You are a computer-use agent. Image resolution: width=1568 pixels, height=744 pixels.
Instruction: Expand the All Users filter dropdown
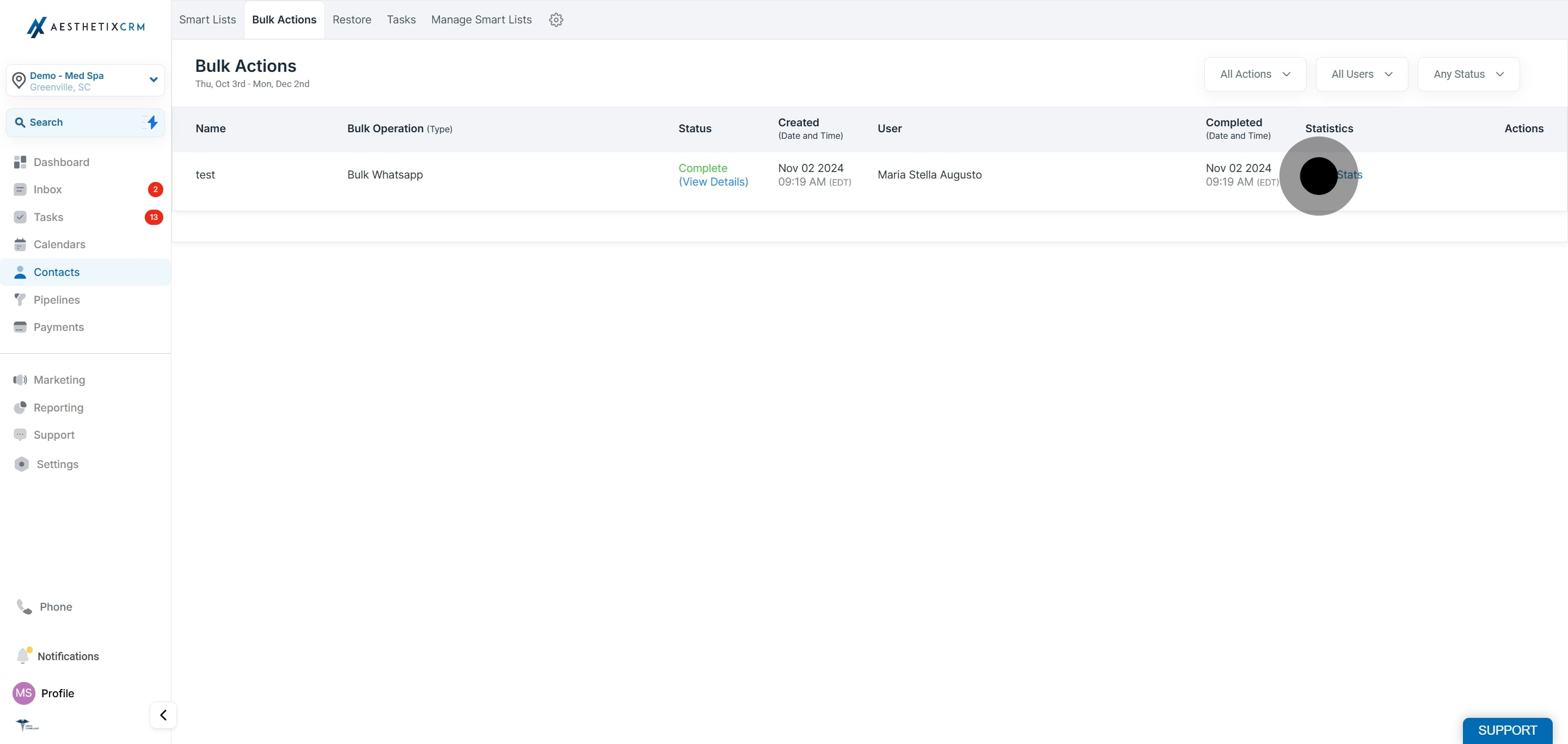(x=1361, y=74)
